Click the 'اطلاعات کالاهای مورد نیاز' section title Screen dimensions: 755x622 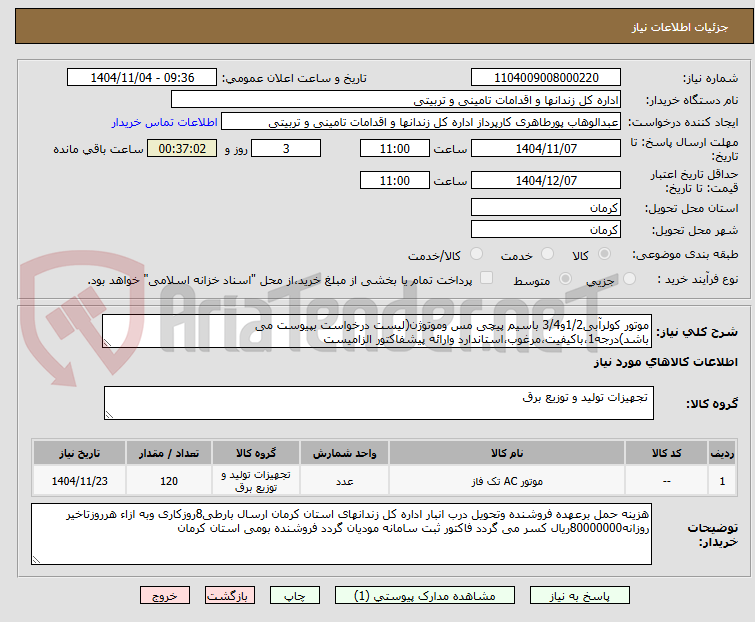pos(665,362)
